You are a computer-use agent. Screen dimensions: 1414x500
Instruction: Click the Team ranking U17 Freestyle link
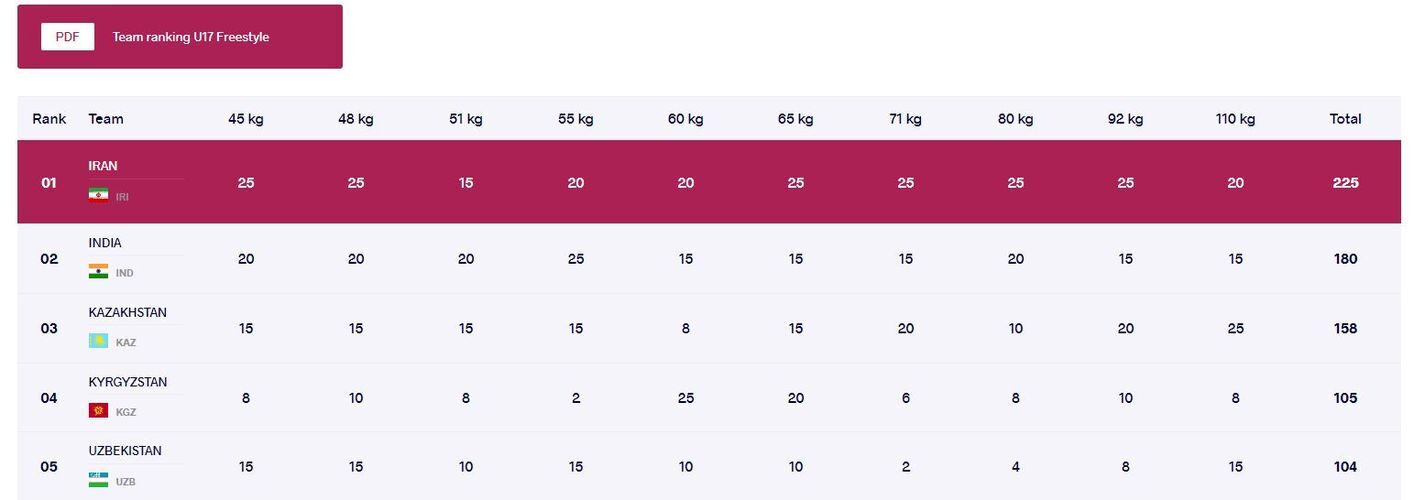(x=191, y=37)
